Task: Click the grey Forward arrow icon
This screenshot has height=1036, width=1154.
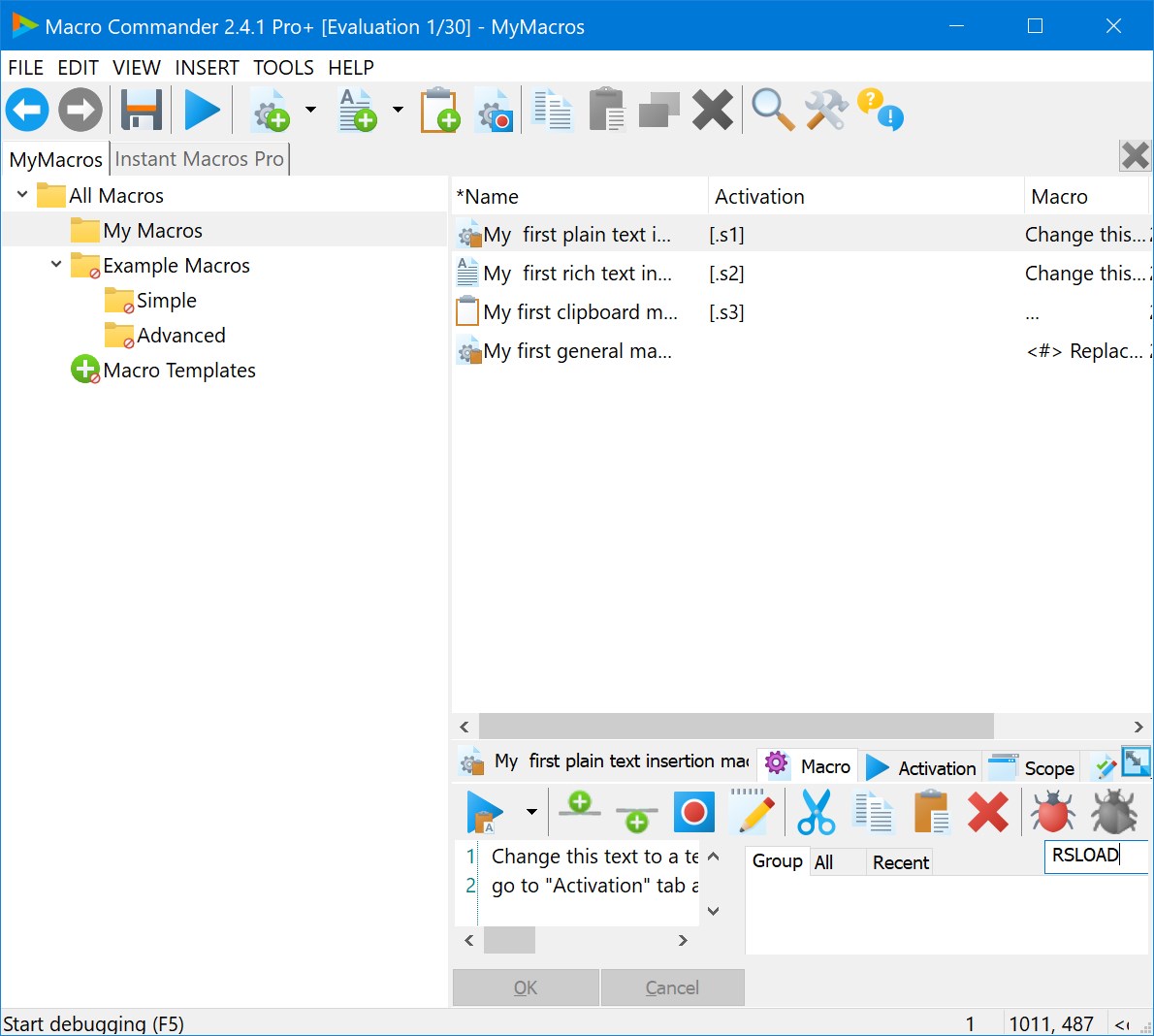Action: [x=80, y=110]
